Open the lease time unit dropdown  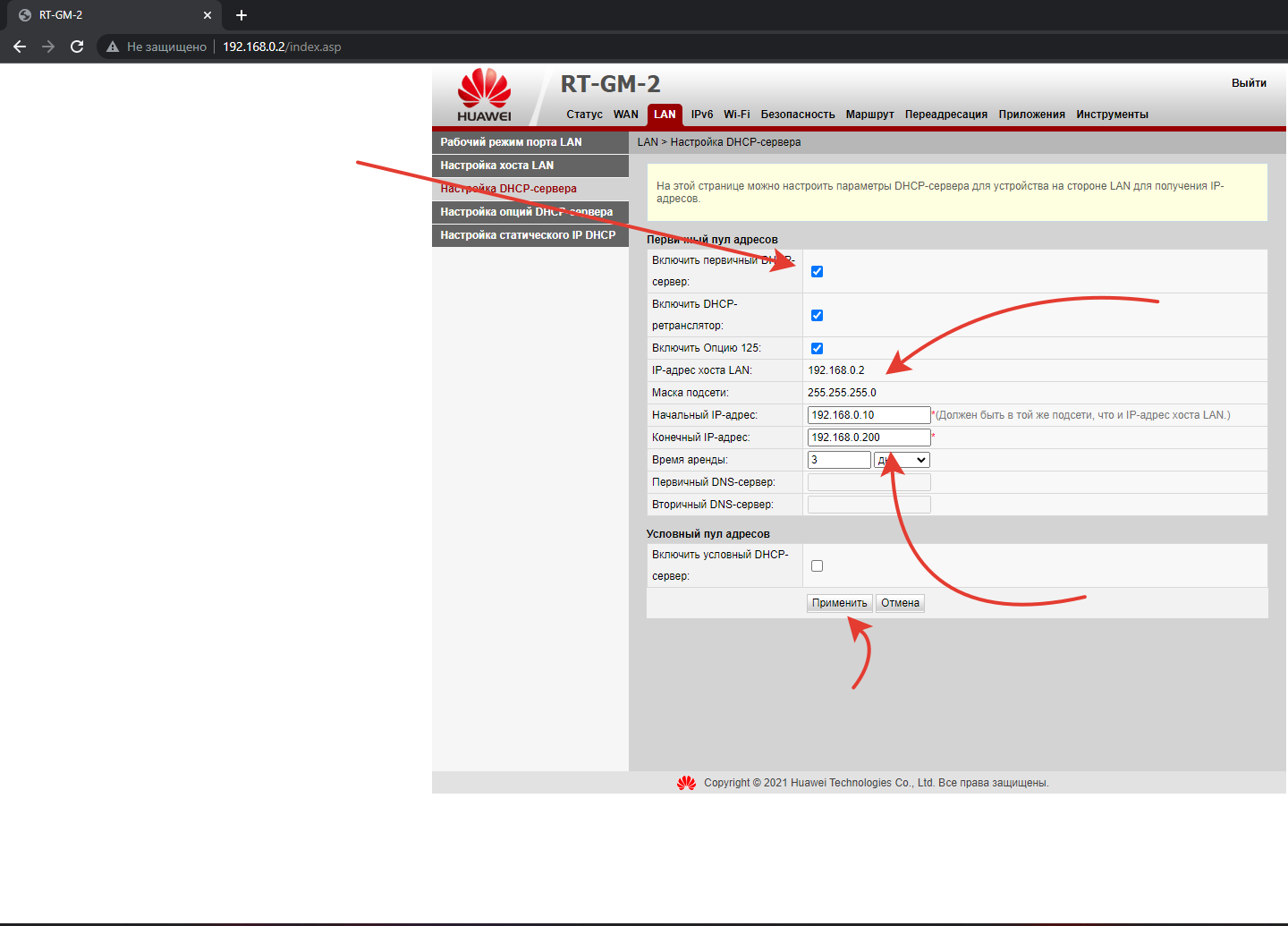(x=902, y=460)
